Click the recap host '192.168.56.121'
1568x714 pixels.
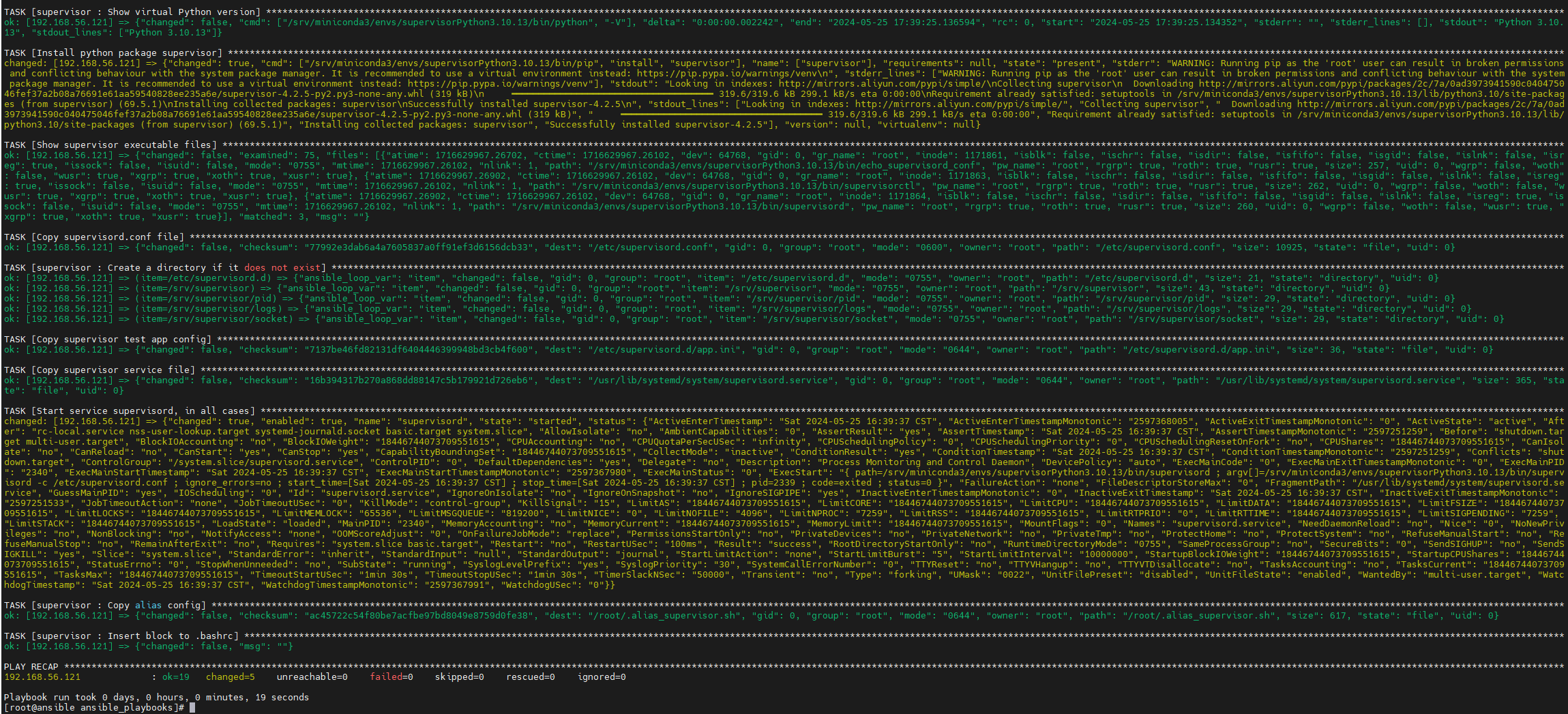42,676
